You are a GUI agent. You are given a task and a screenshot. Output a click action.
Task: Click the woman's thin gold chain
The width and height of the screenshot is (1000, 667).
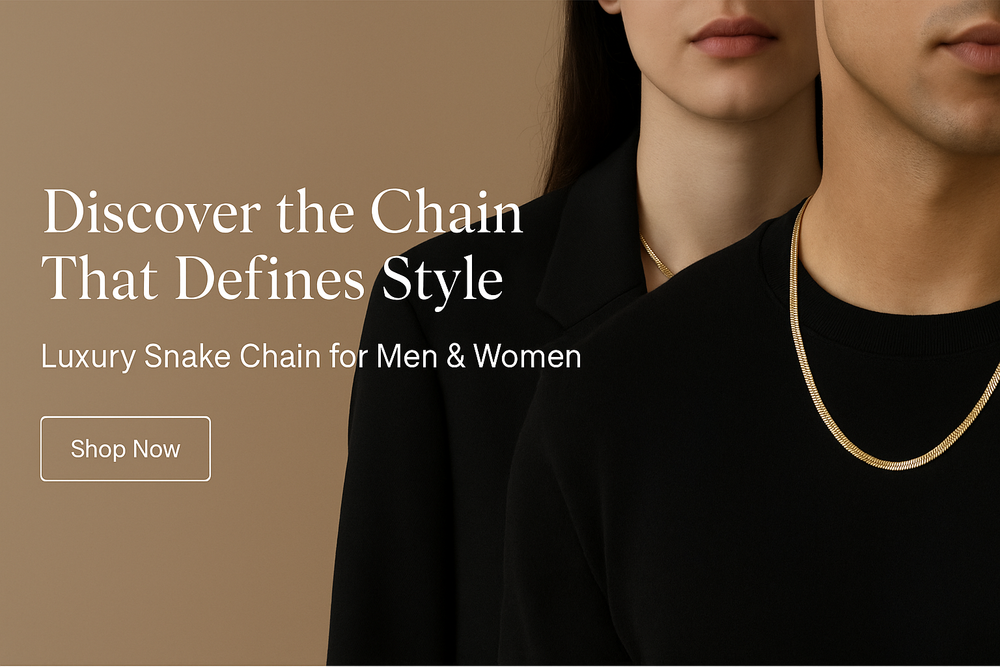pos(656,255)
